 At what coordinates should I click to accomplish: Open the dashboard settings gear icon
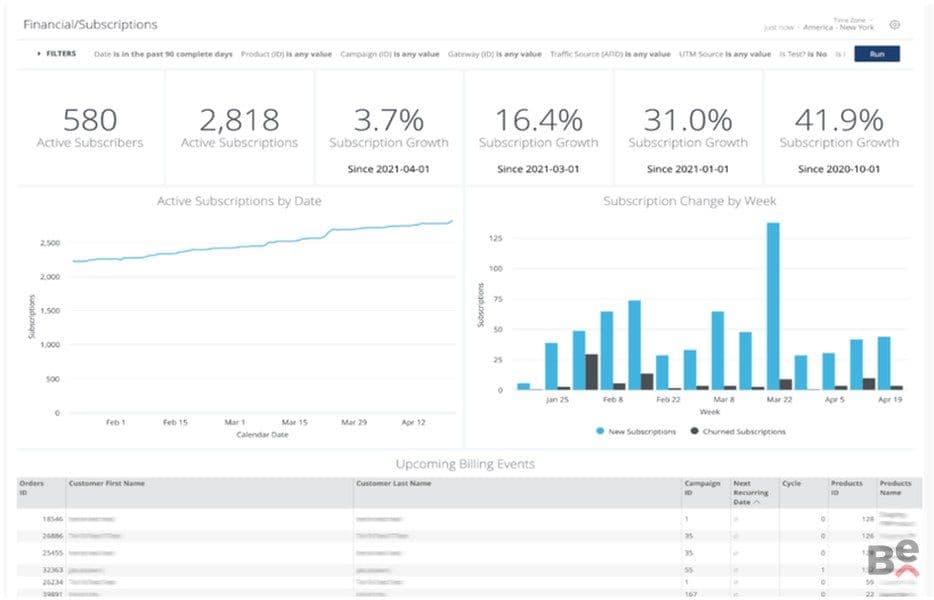pos(894,24)
